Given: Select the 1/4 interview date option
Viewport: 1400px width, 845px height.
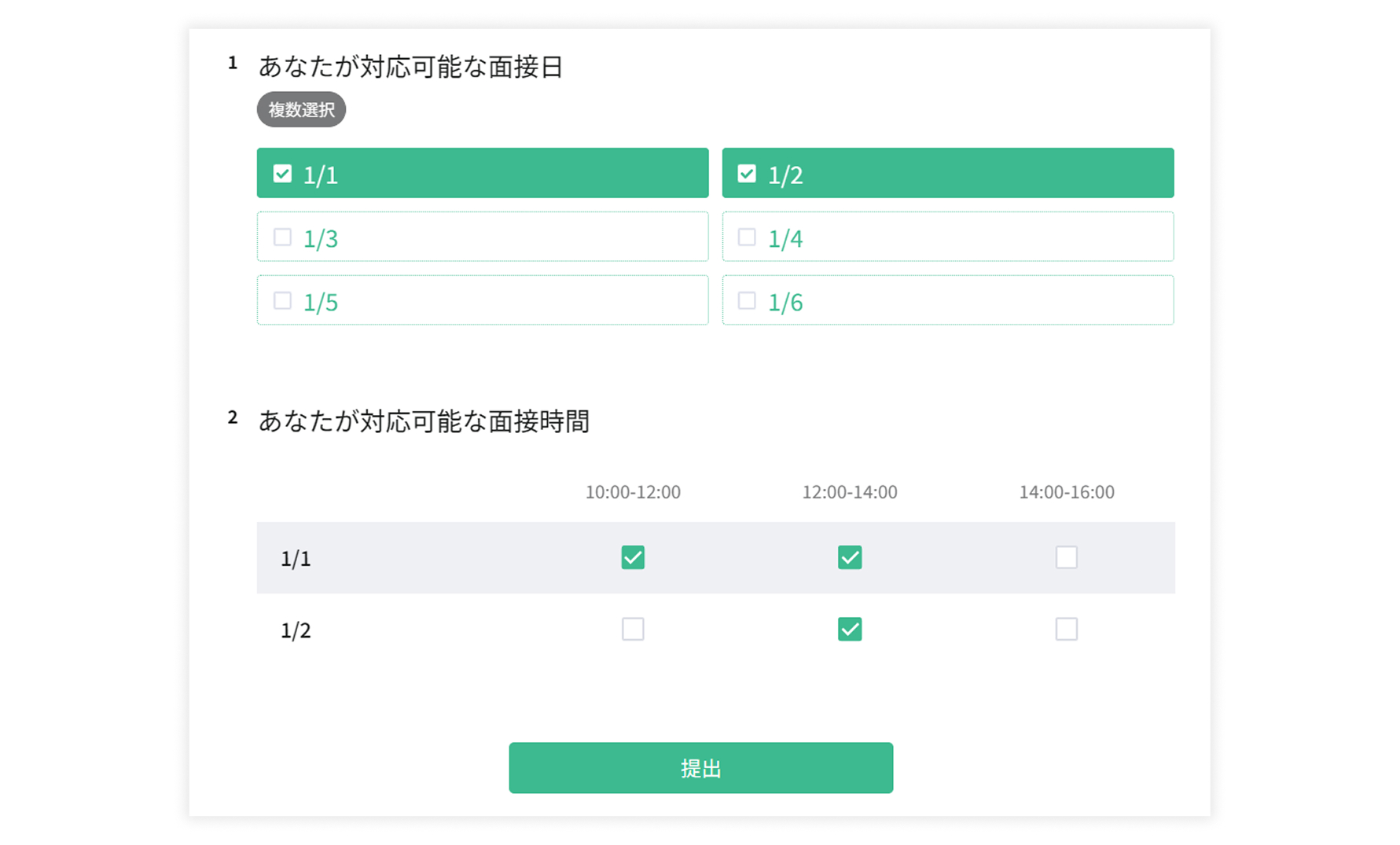Looking at the screenshot, I should pyautogui.click(x=948, y=237).
